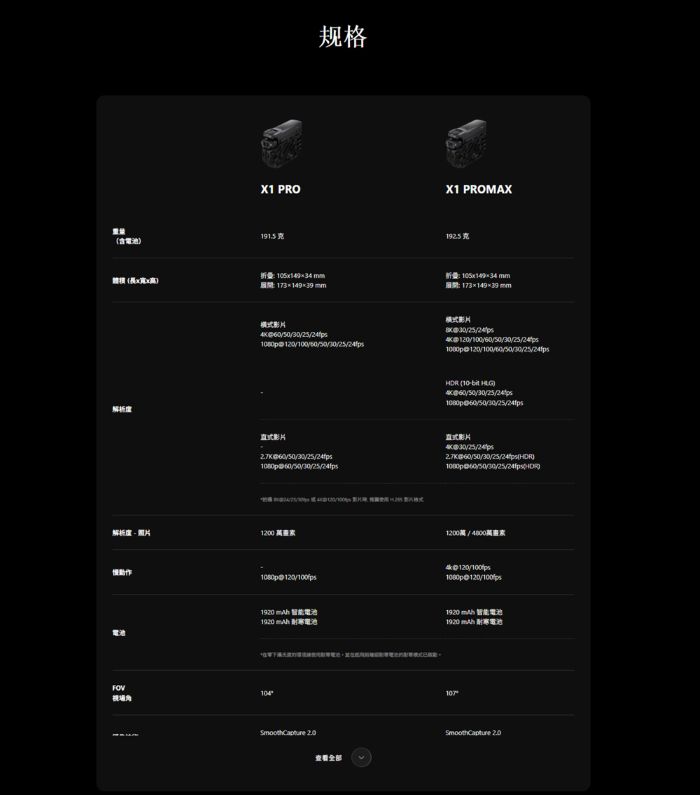This screenshot has width=700, height=795.
Task: Click the 電池 row label
Action: click(119, 633)
